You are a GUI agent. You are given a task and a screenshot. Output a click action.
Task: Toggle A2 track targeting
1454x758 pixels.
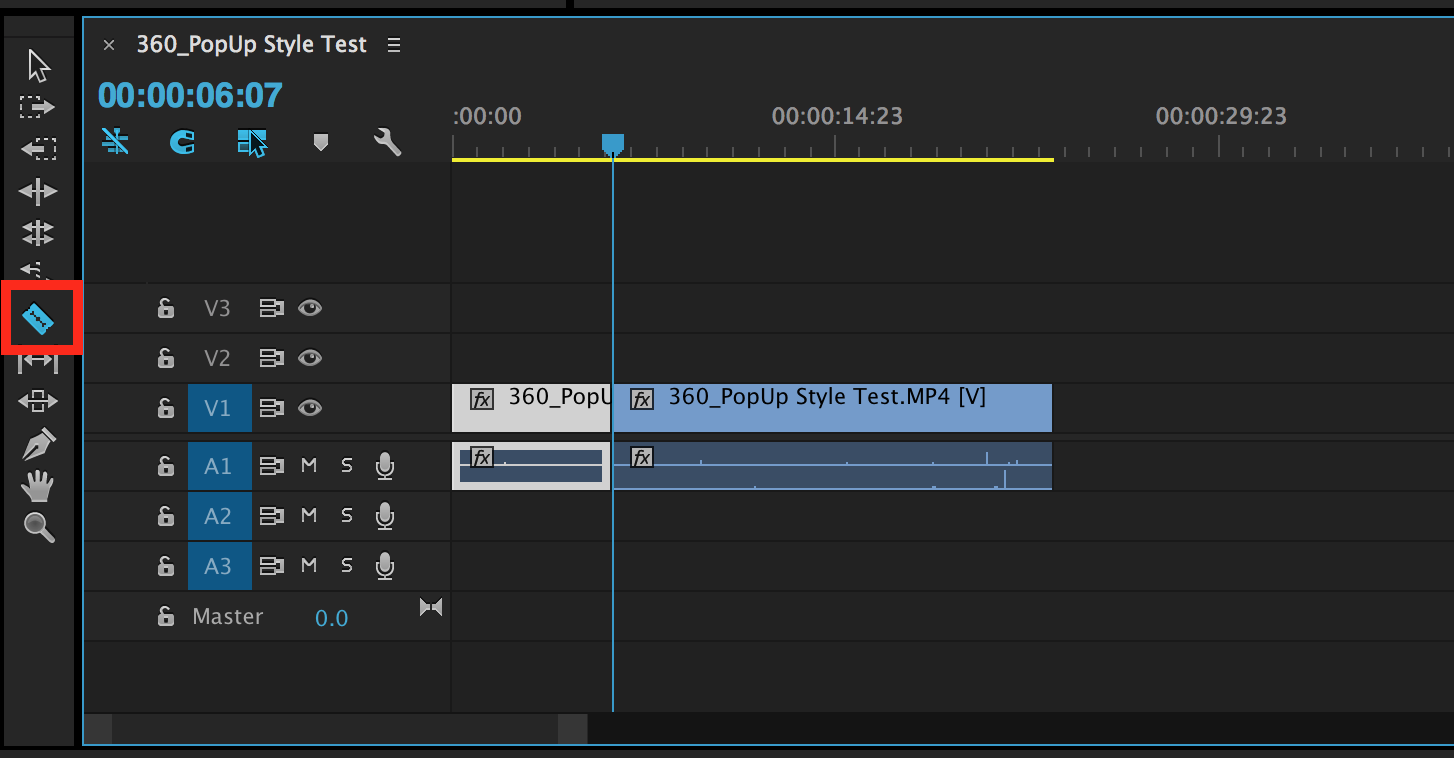click(x=219, y=516)
